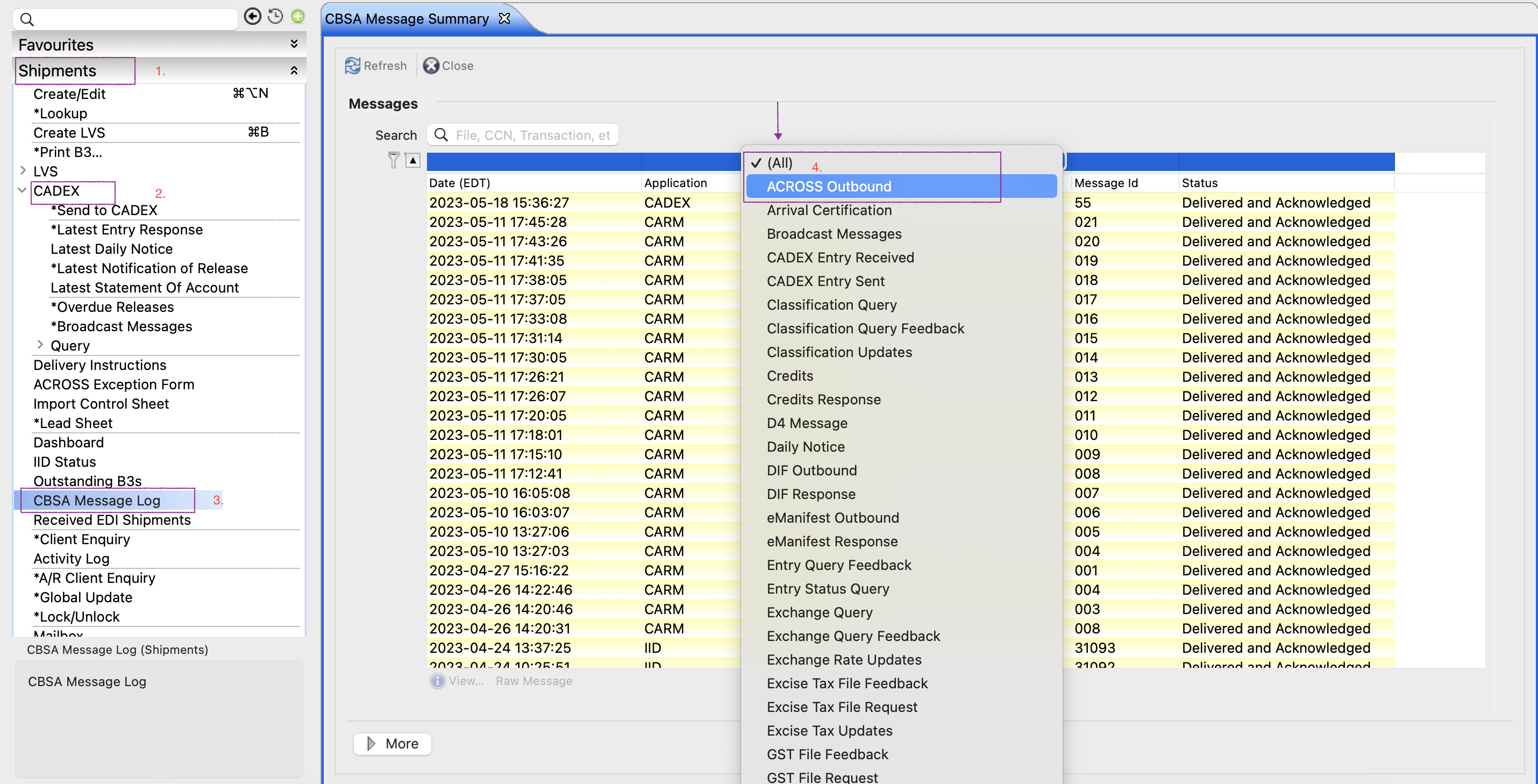Open ACROSS Exception Form
The height and width of the screenshot is (784, 1538).
114,384
